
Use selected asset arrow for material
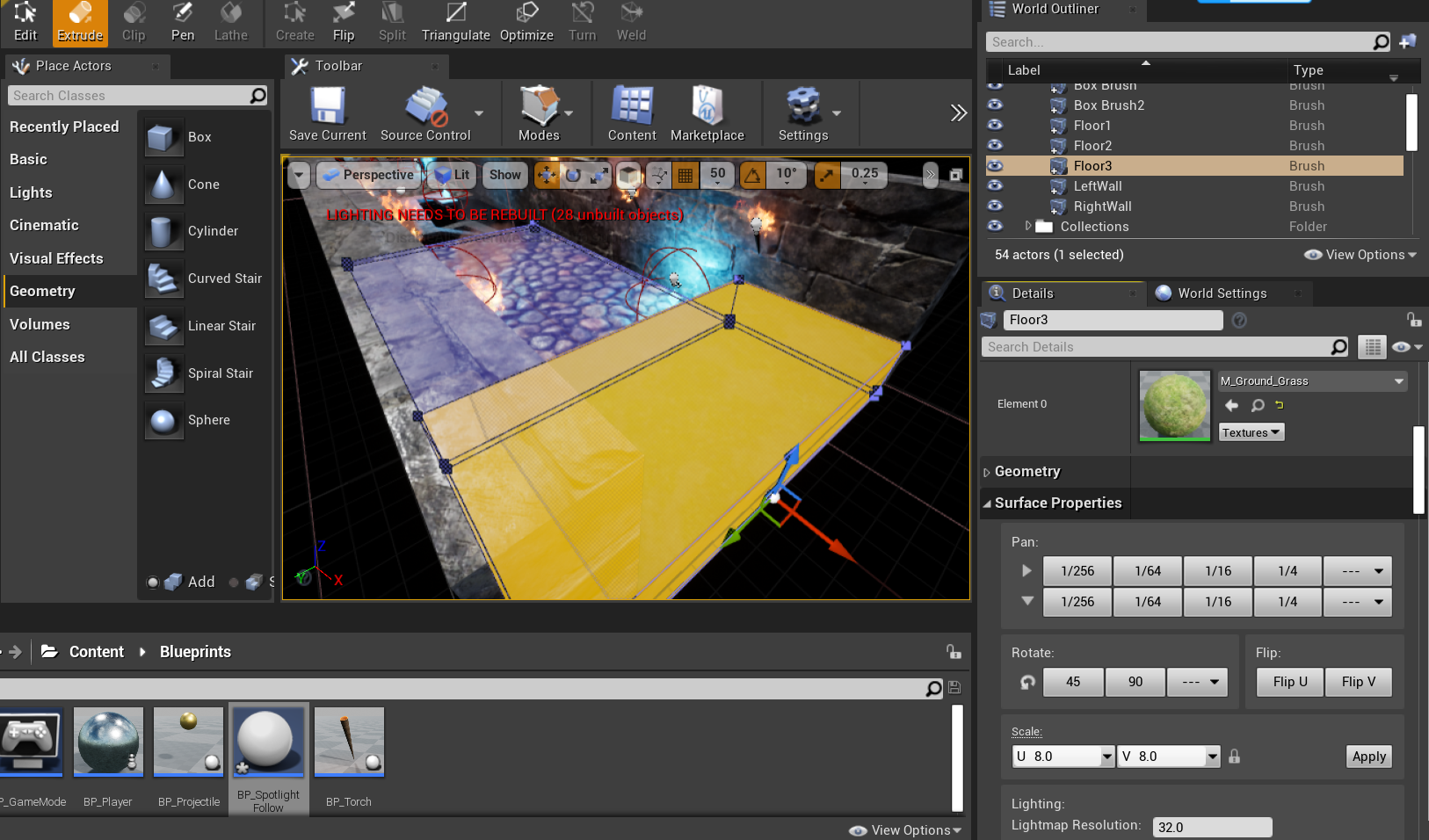coord(1231,405)
